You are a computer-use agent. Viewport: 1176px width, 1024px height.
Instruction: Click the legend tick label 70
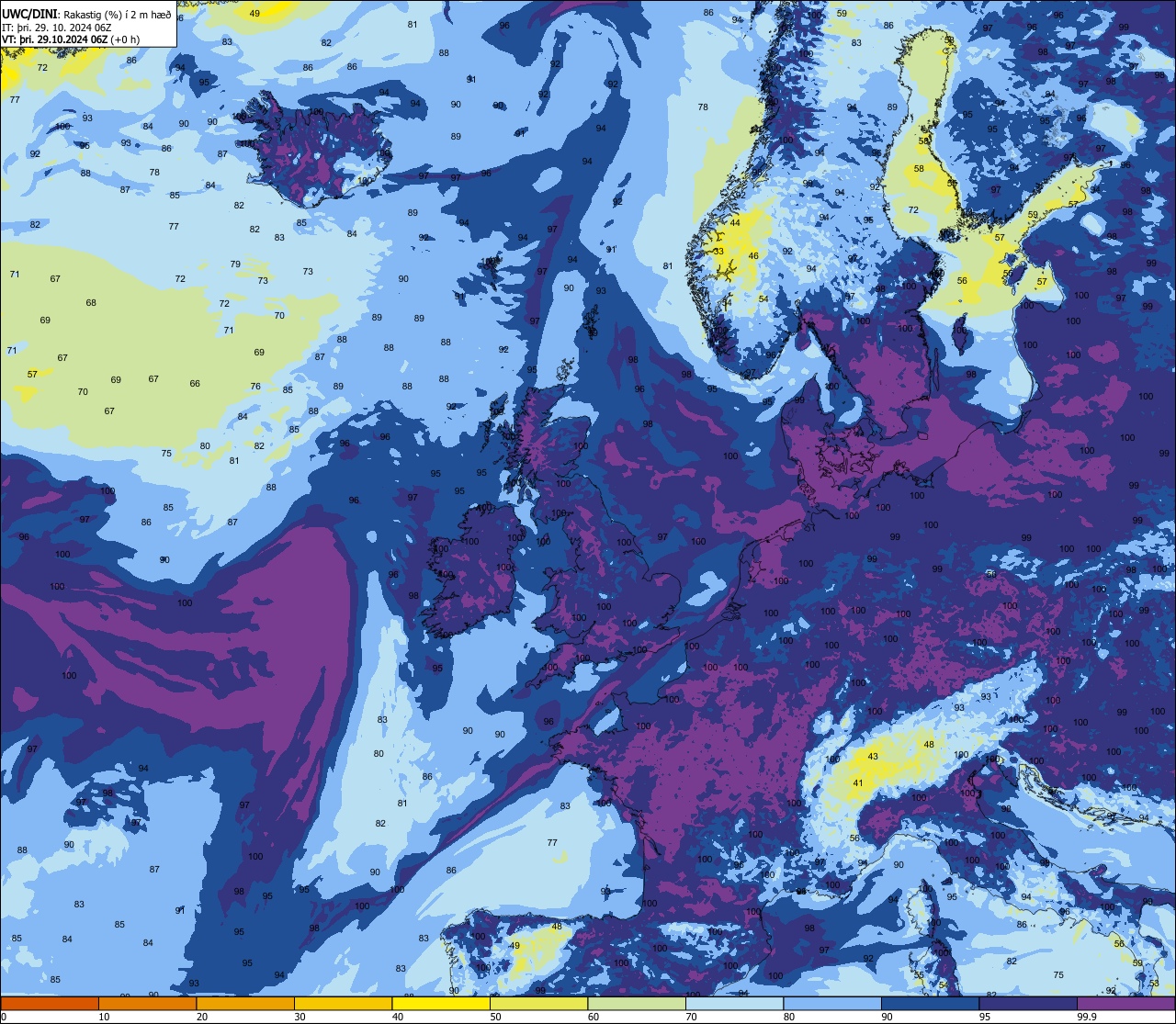click(691, 1017)
